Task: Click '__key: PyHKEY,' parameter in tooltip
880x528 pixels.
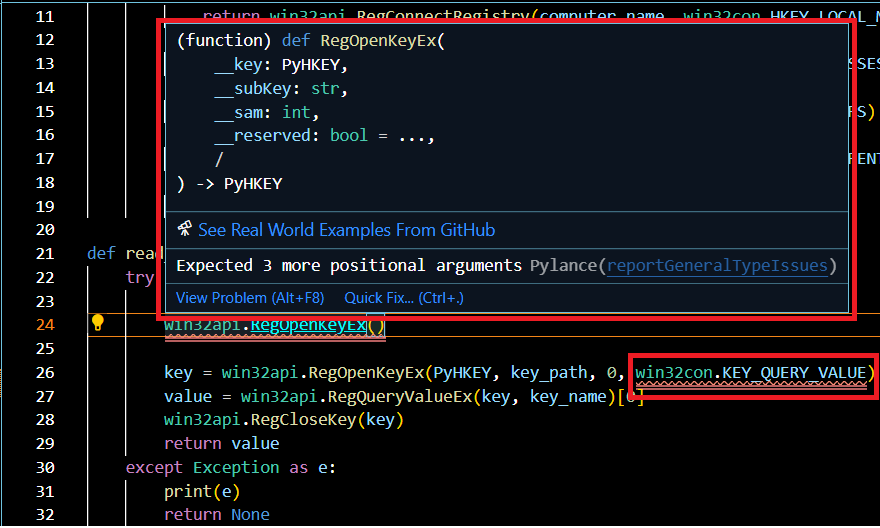Action: click(x=281, y=65)
